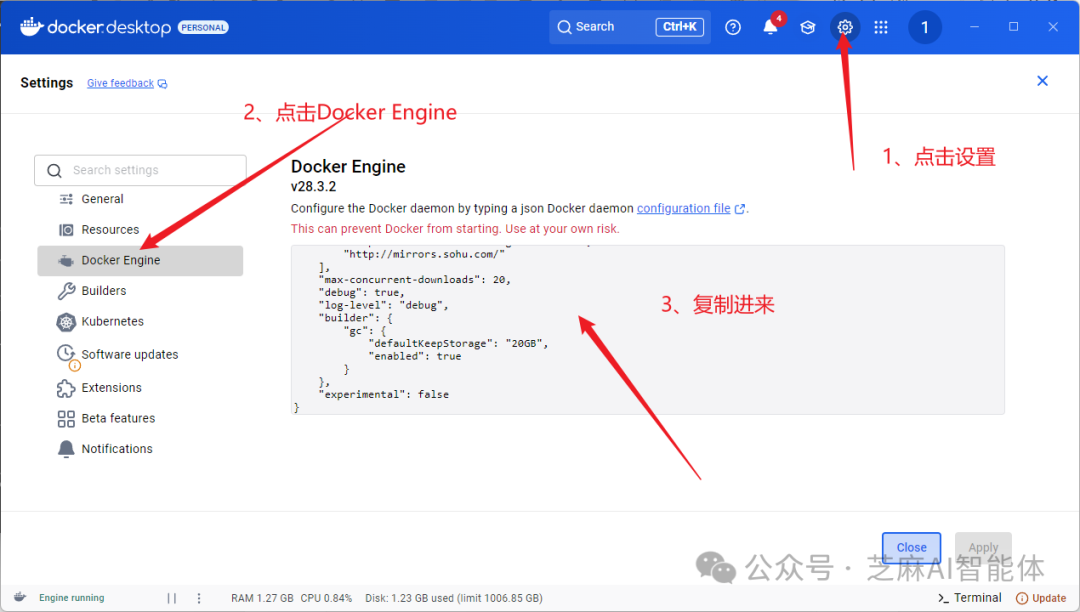Image resolution: width=1080 pixels, height=612 pixels.
Task: Click the Builders wrench icon
Action: tap(66, 291)
